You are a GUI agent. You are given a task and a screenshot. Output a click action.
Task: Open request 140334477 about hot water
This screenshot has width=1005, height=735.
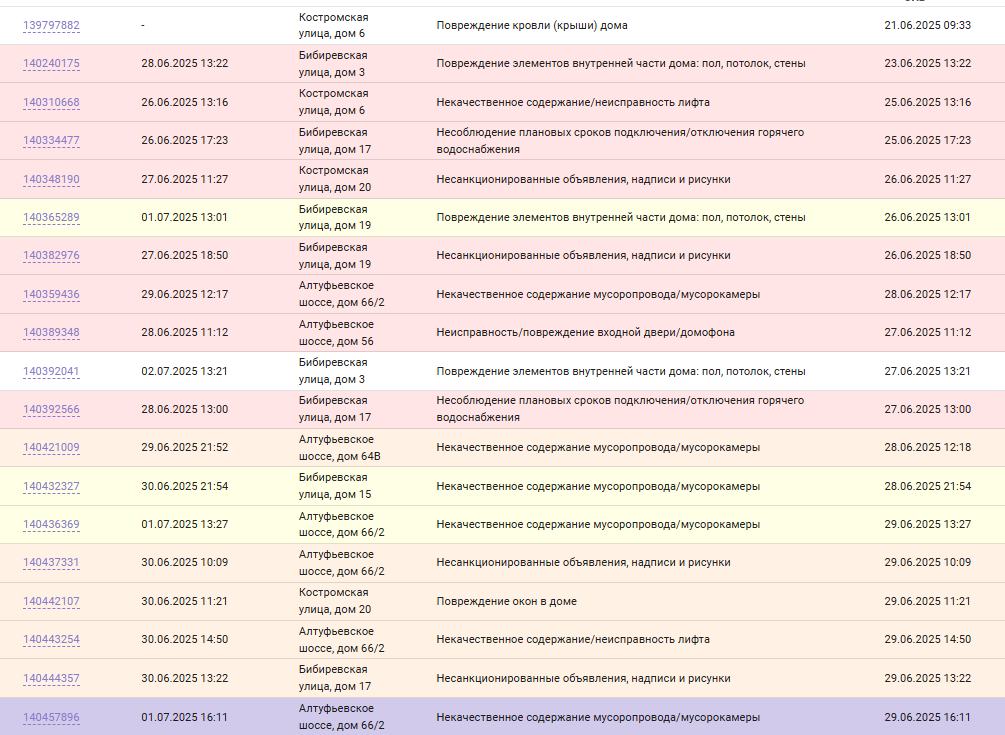tap(51, 140)
